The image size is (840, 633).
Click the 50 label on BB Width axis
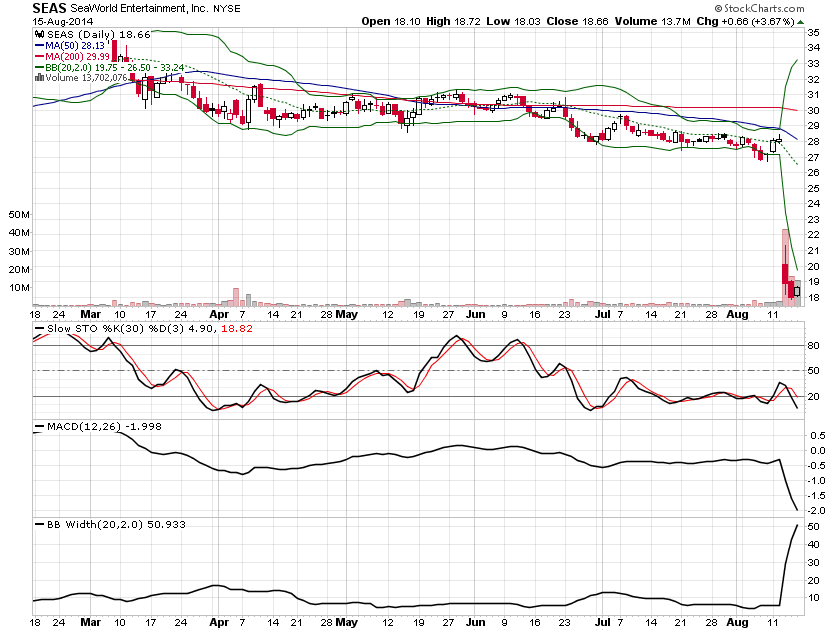[x=813, y=527]
